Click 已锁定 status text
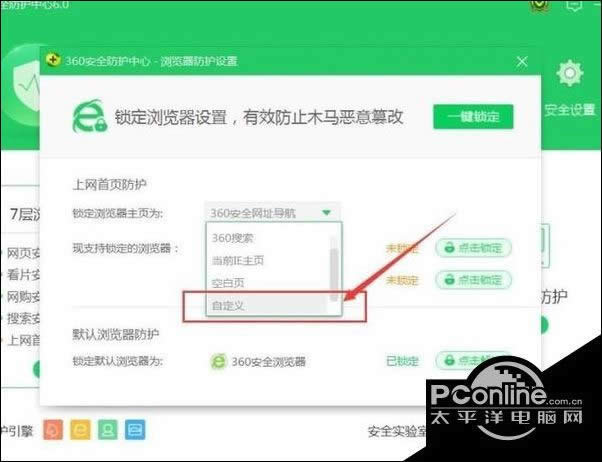Image resolution: width=602 pixels, height=462 pixels. coord(402,361)
